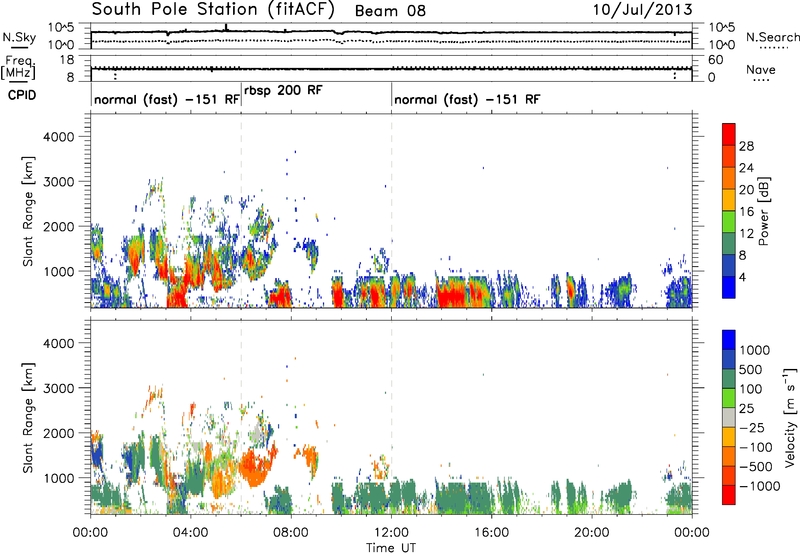Image resolution: width=800 pixels, height=554 pixels.
Task: Click the 'Time UT' axis title
Action: 391,548
